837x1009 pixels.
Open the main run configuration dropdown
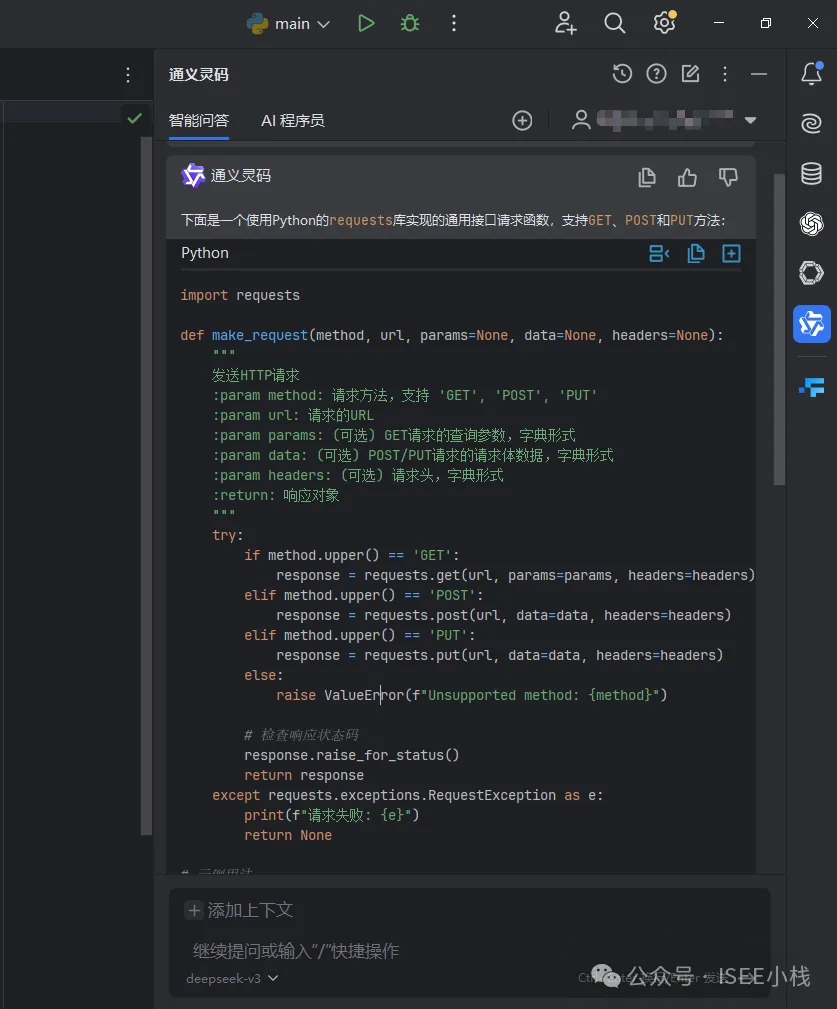click(x=289, y=24)
